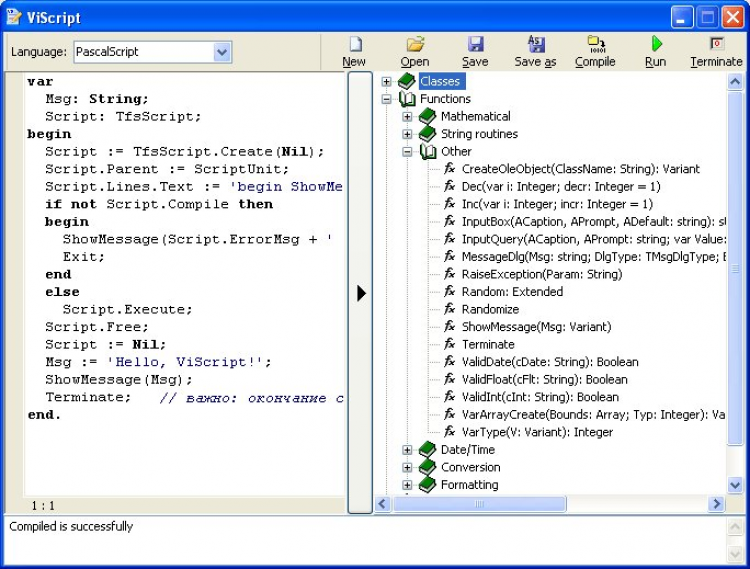This screenshot has width=750, height=569.
Task: Expand the Formatting node
Action: point(407,485)
